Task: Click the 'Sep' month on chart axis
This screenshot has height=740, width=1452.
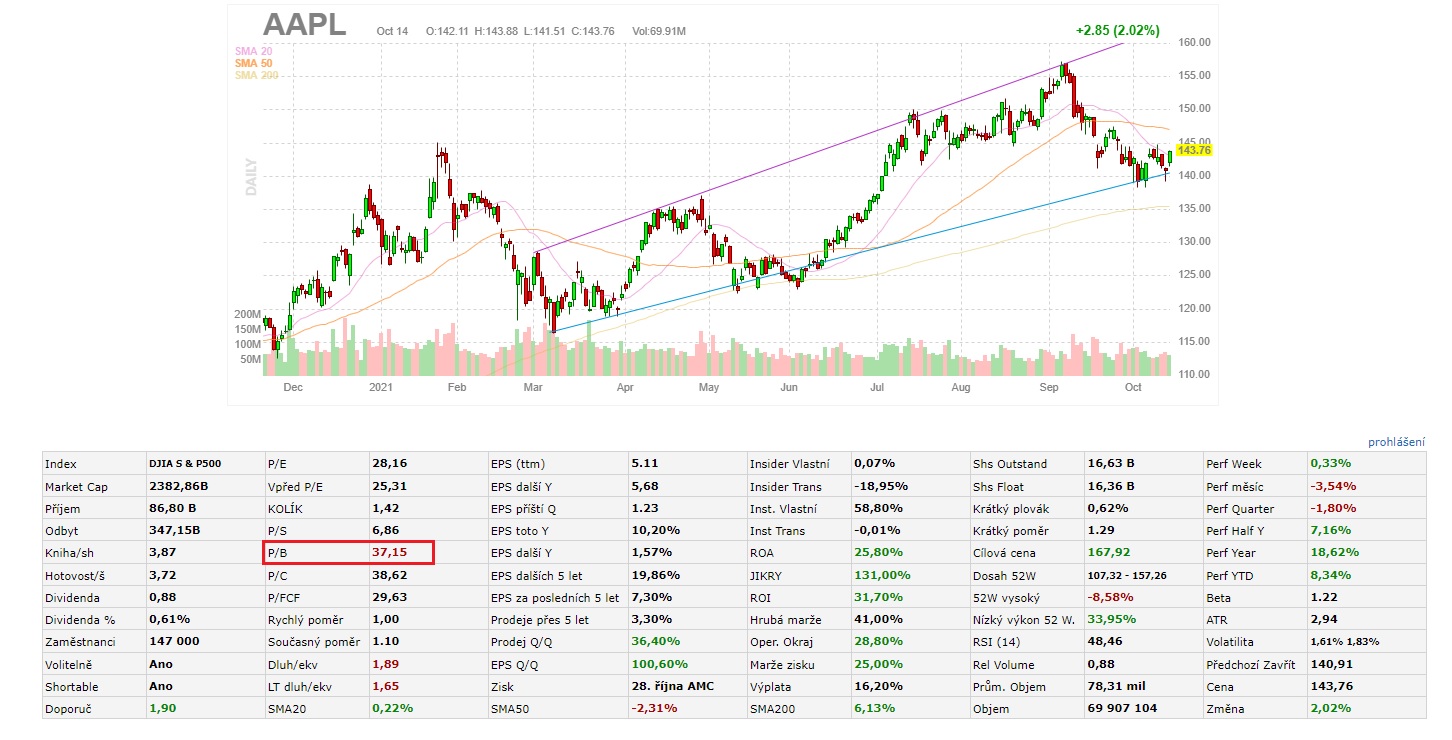Action: click(x=1049, y=386)
